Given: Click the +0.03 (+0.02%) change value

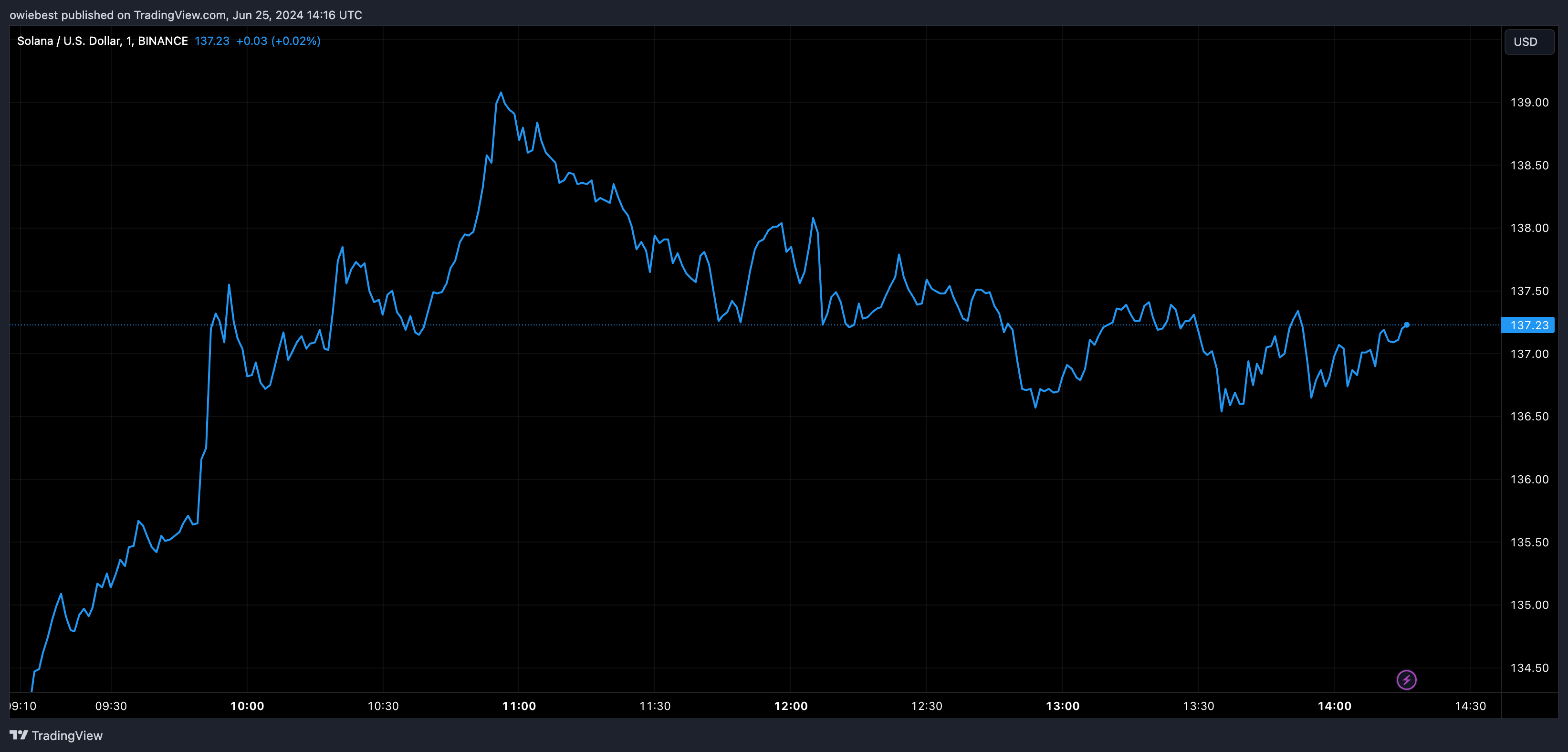Looking at the screenshot, I should pyautogui.click(x=278, y=41).
